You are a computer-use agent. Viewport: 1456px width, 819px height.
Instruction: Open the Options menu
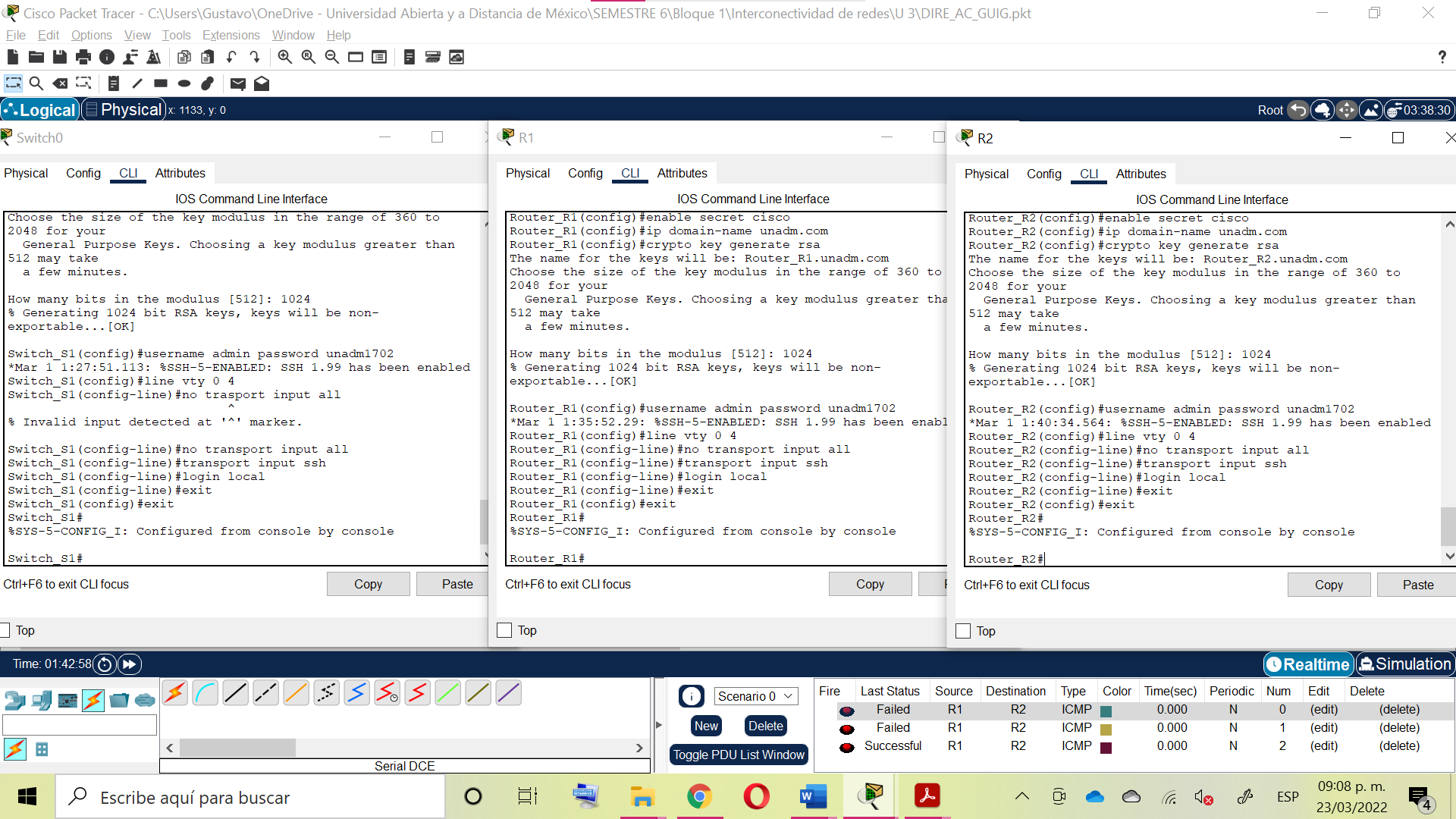click(x=91, y=35)
